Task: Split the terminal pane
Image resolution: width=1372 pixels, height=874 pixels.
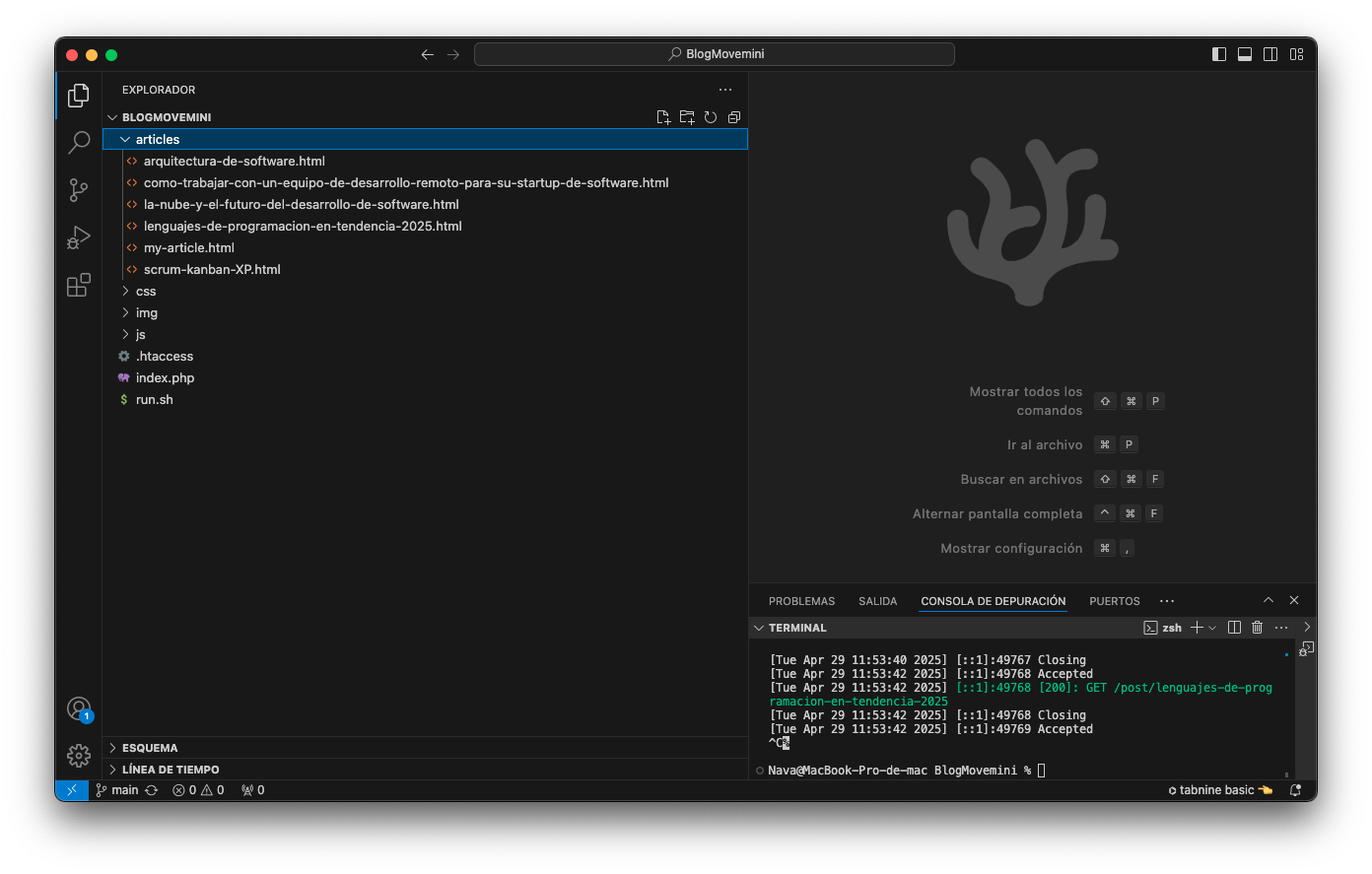Action: (x=1234, y=628)
